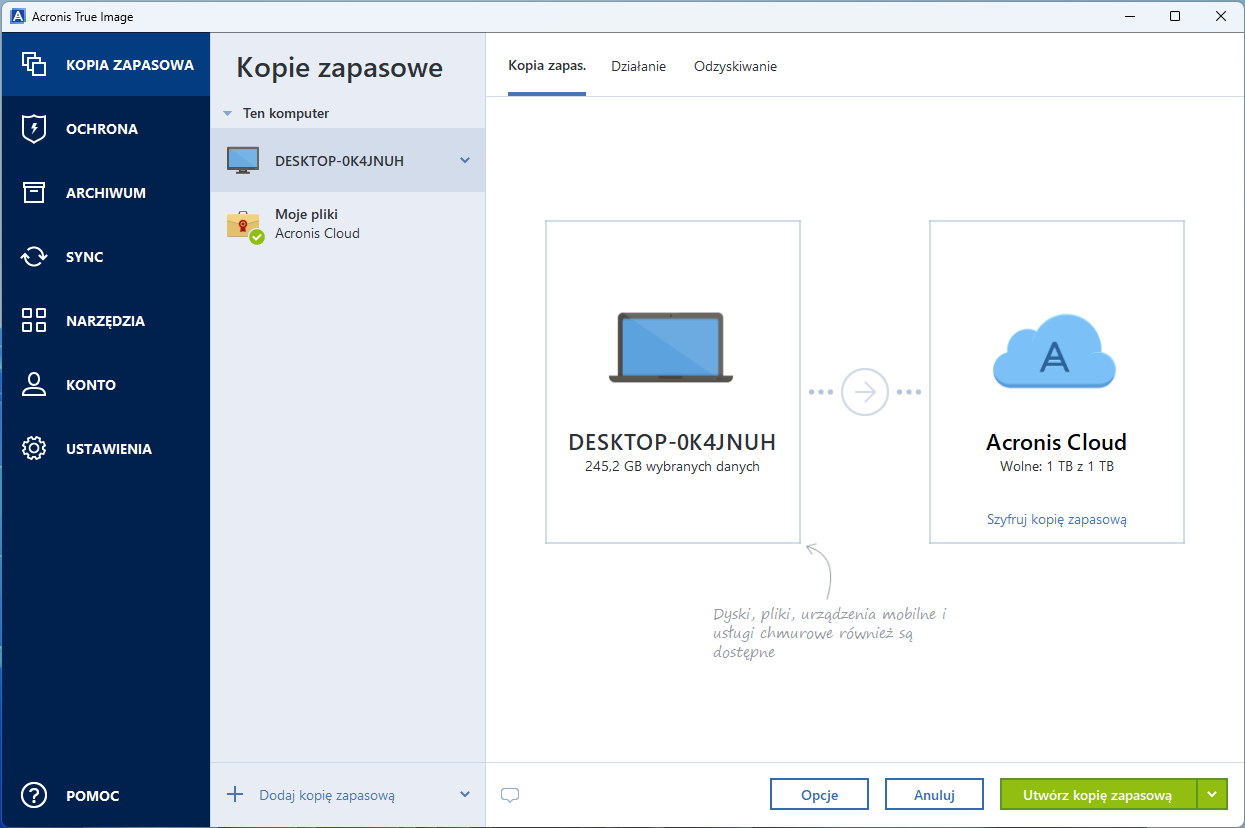The image size is (1245, 828).
Task: Go to the KONTO sidebar section
Action: pyautogui.click(x=106, y=385)
